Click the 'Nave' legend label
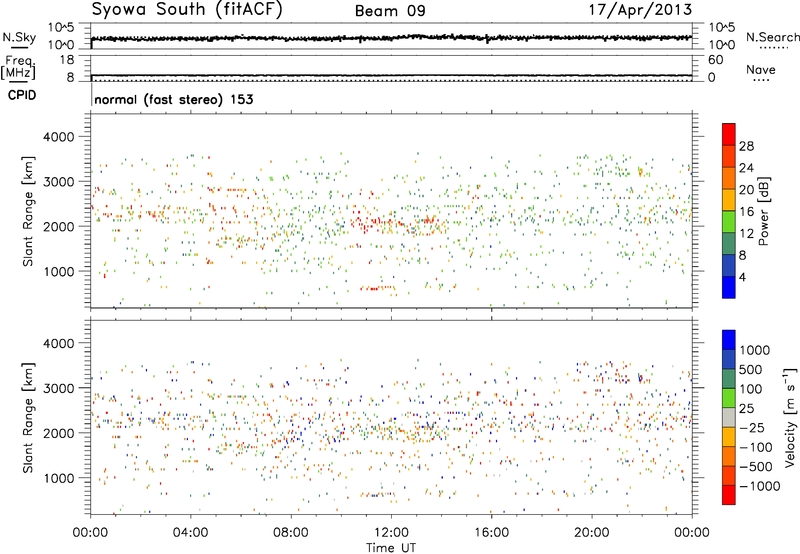Image resolution: width=800 pixels, height=554 pixels. coord(761,69)
